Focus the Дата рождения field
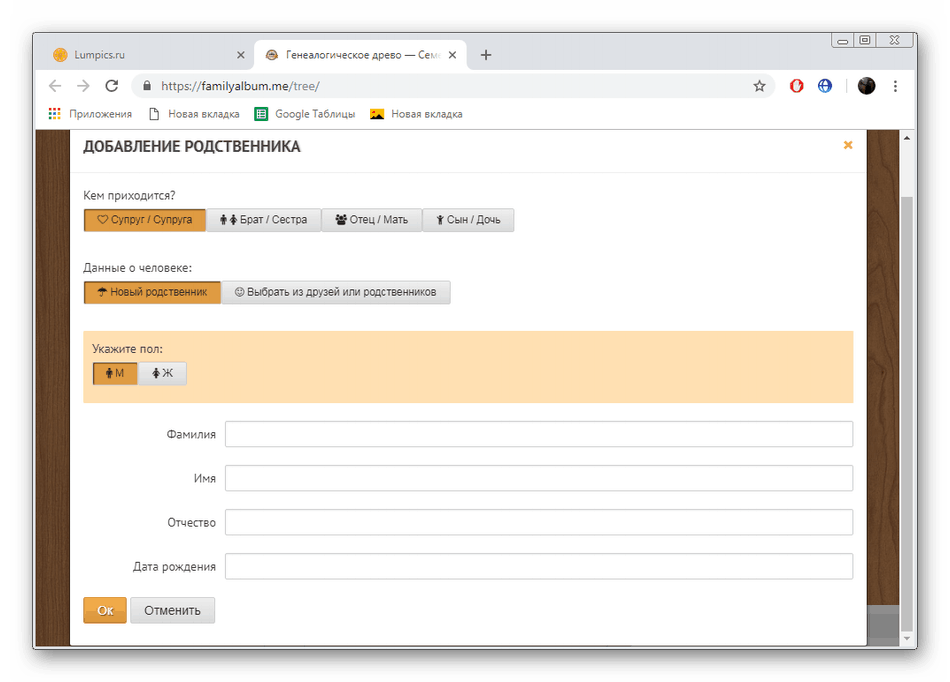Image resolution: width=950 pixels, height=682 pixels. (539, 567)
